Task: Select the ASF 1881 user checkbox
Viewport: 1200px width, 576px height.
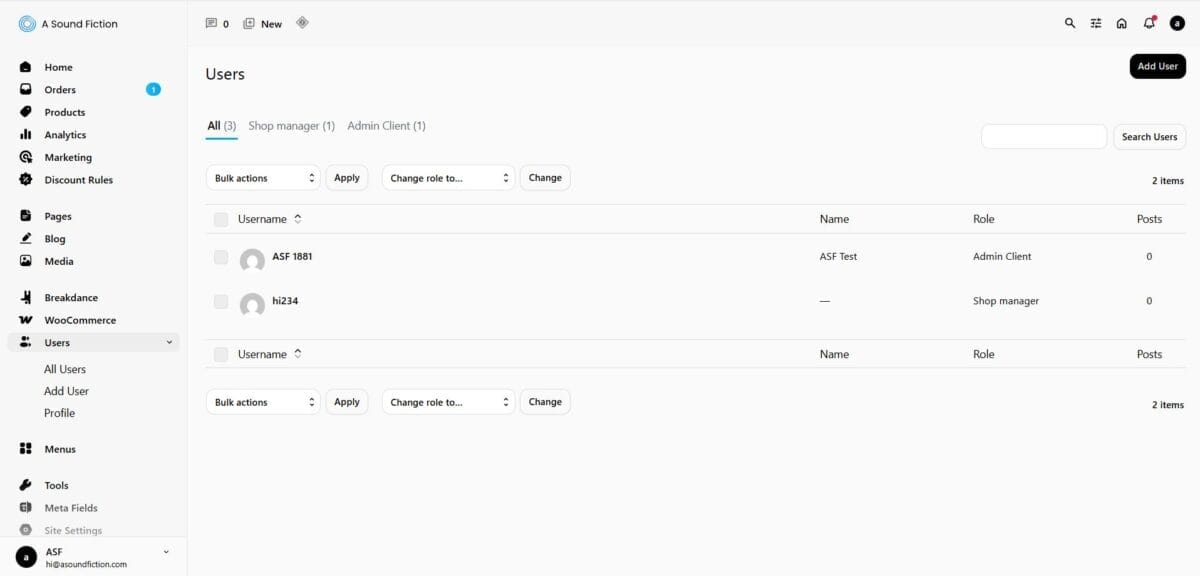Action: pos(221,257)
